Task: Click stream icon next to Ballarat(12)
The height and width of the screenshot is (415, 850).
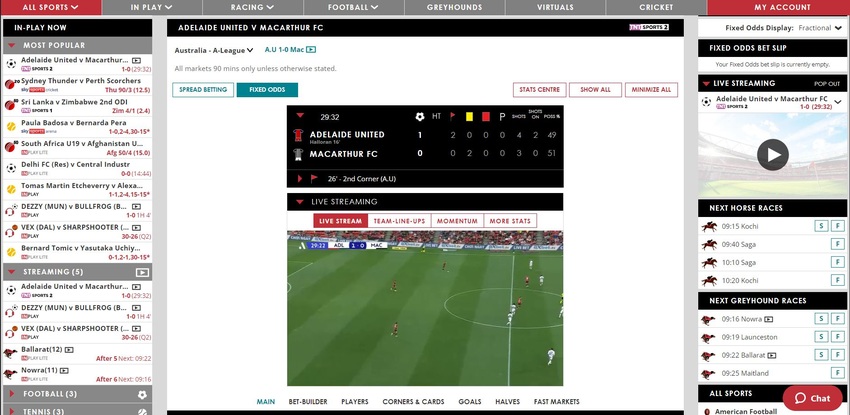Action: (69, 350)
